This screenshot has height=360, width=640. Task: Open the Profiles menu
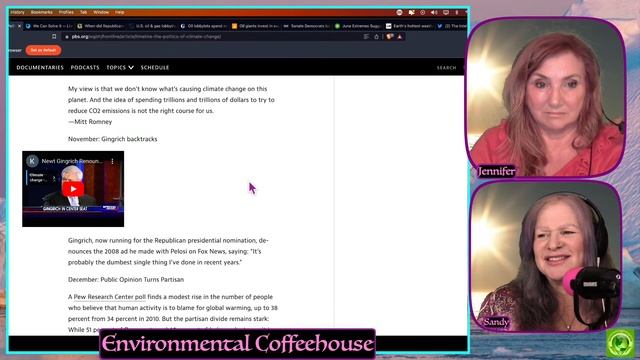[66, 12]
